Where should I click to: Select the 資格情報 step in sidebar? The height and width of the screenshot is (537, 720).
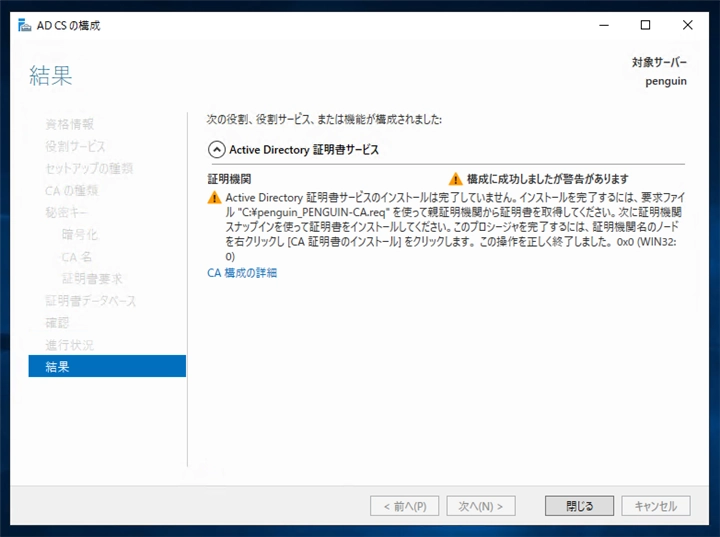coord(69,124)
